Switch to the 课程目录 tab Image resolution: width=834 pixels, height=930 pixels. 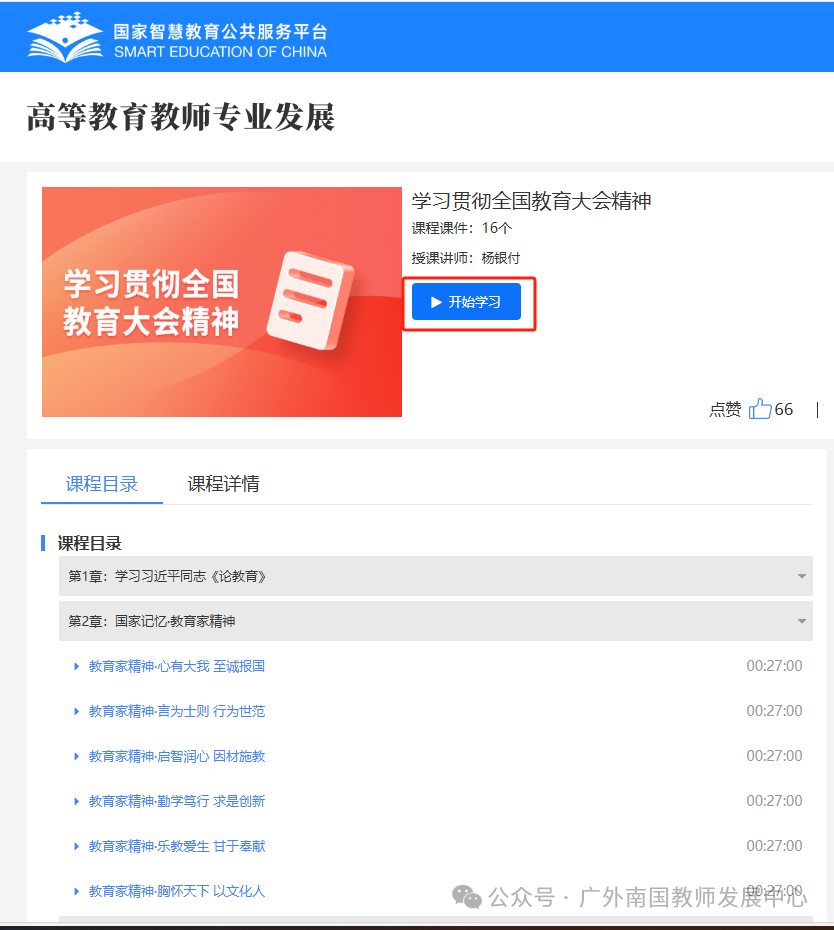102,484
